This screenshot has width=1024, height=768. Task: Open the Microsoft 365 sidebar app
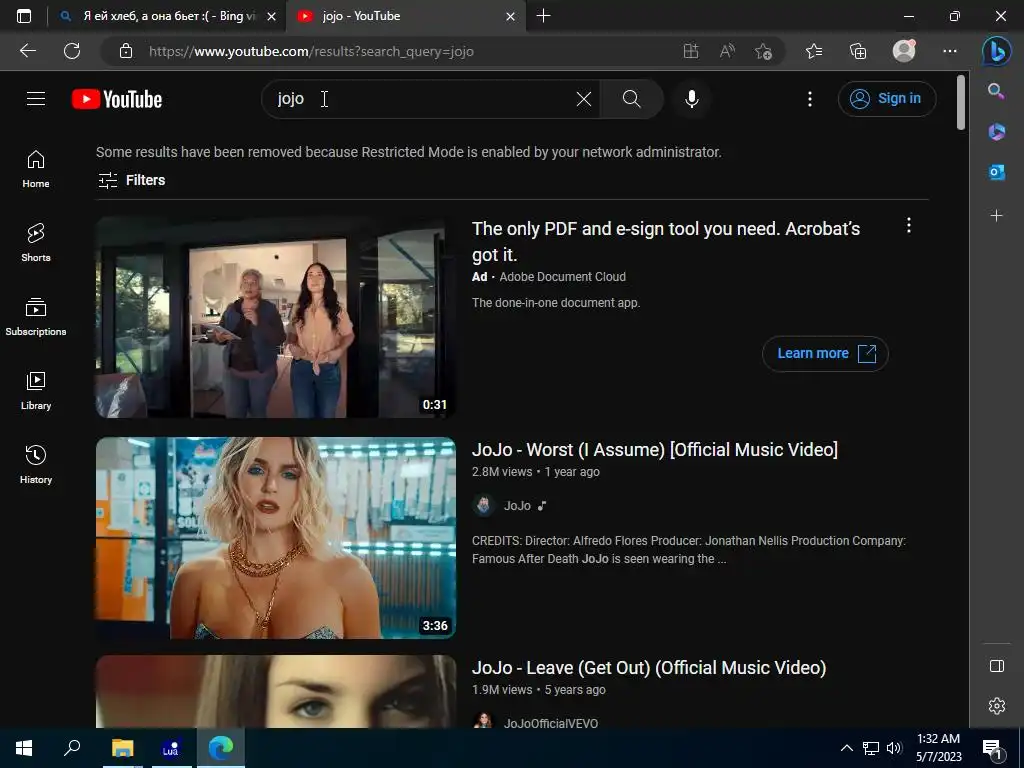coord(996,132)
